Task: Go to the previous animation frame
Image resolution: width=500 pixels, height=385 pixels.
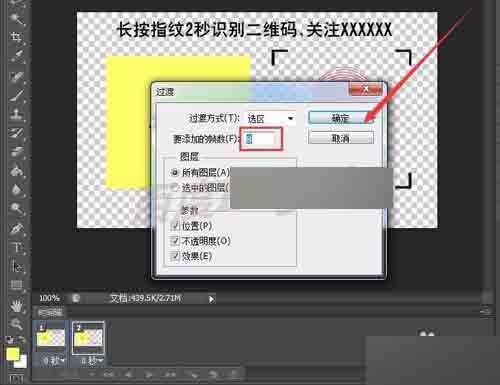Action: tap(128, 375)
